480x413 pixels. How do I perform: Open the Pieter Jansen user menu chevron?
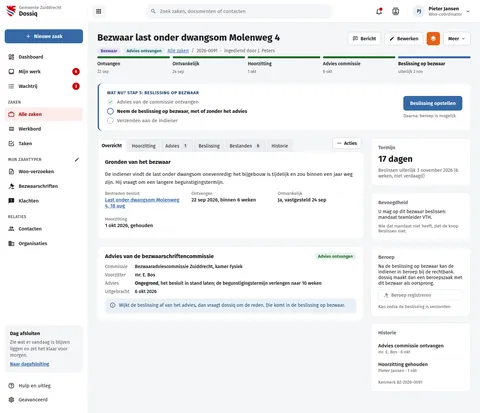pyautogui.click(x=468, y=11)
